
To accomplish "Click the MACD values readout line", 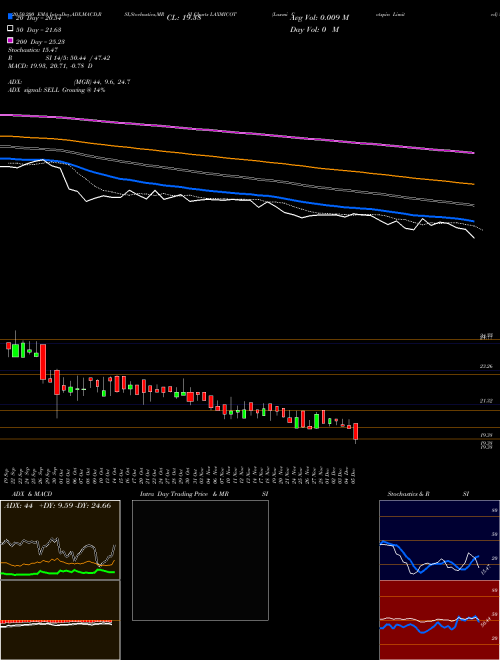I will point(51,66).
